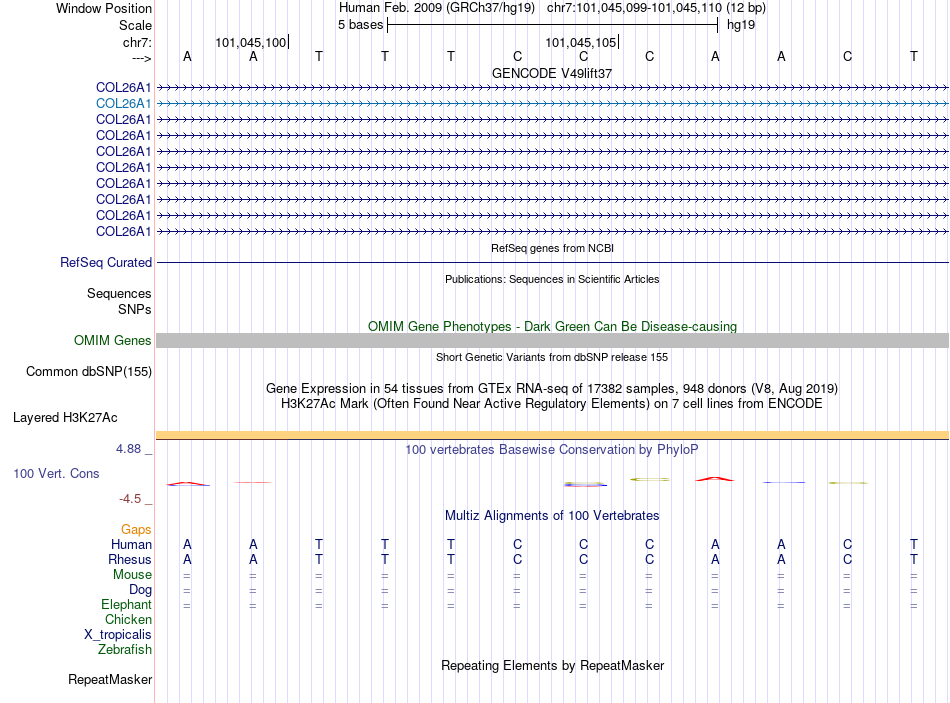The image size is (950, 703).
Task: Click the -4.5 PhyloP lower scale value
Action: pyautogui.click(x=130, y=499)
